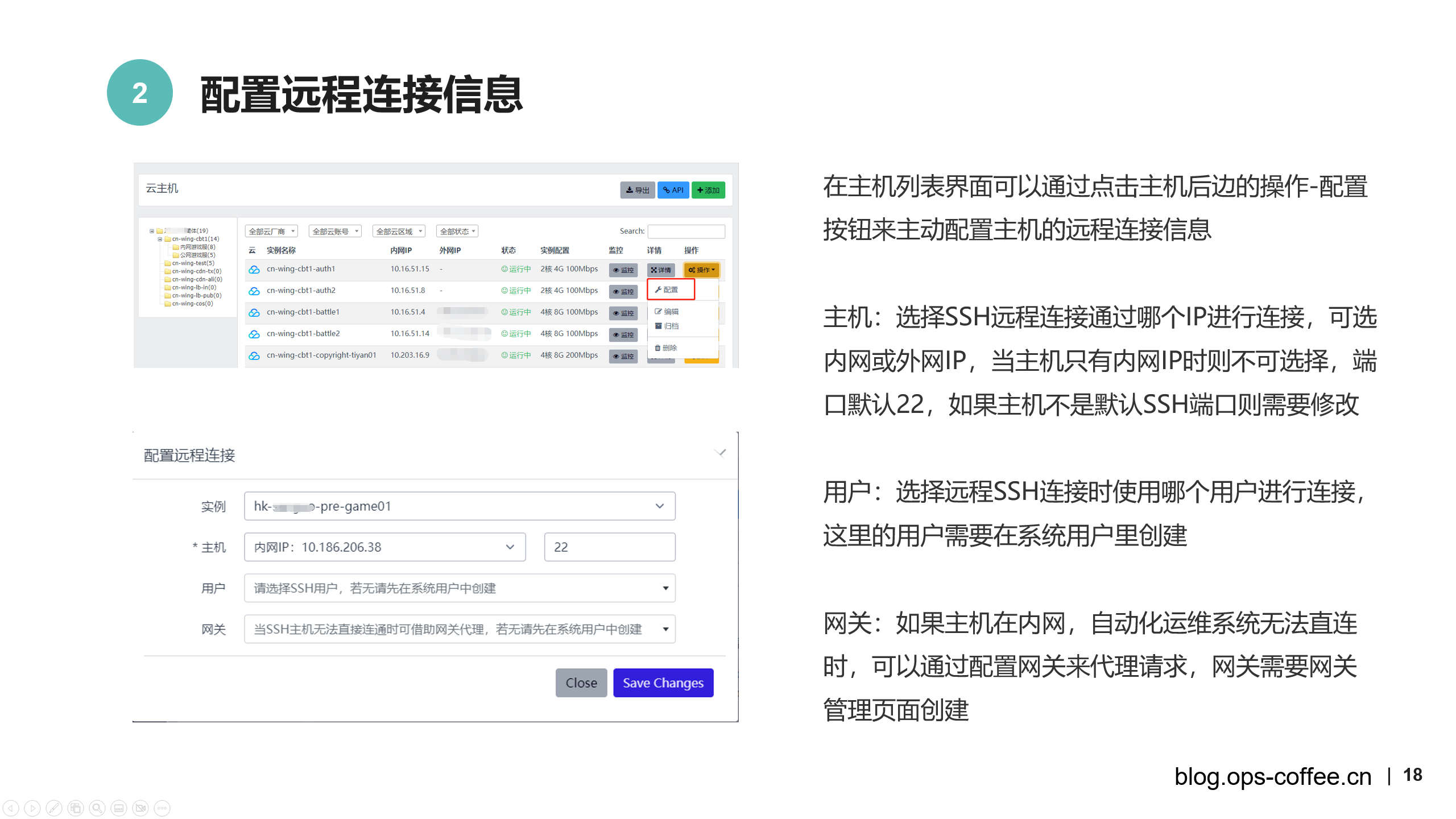Viewport: 1456px width, 819px height.
Task: Open more slideshow options
Action: pos(162,808)
